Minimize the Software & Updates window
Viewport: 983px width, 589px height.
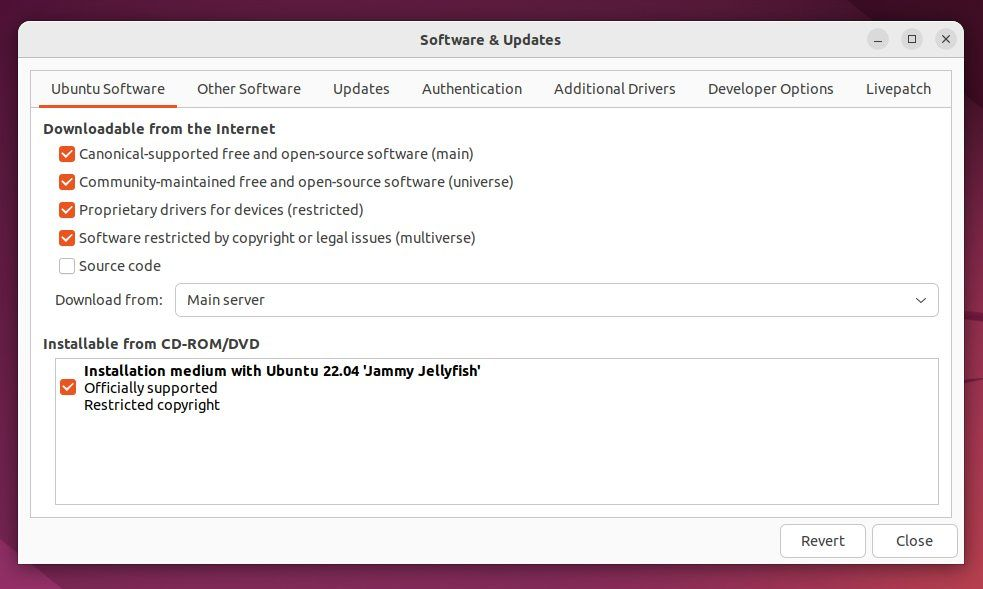coord(878,39)
